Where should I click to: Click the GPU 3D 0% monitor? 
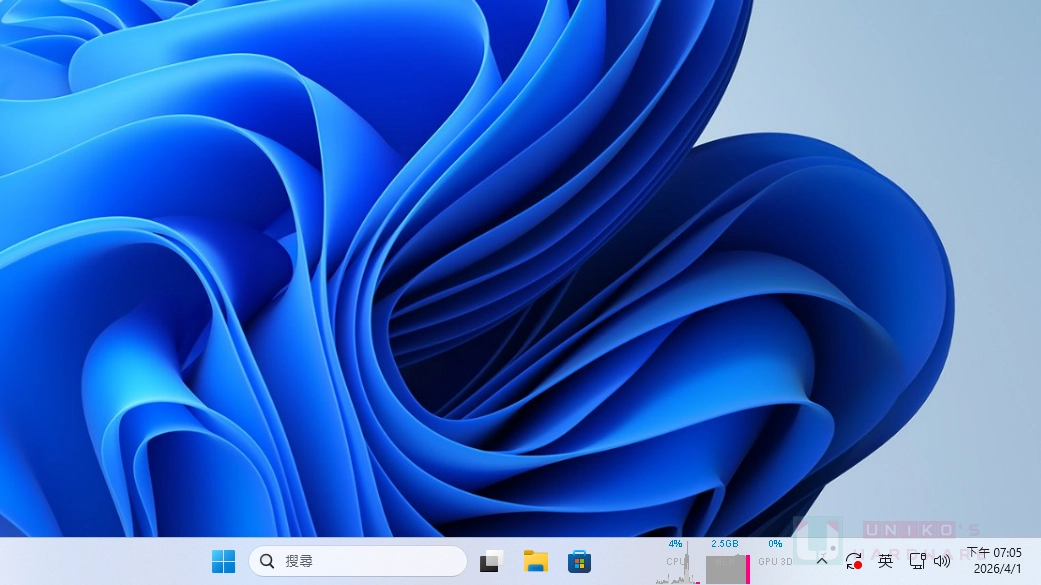click(775, 562)
